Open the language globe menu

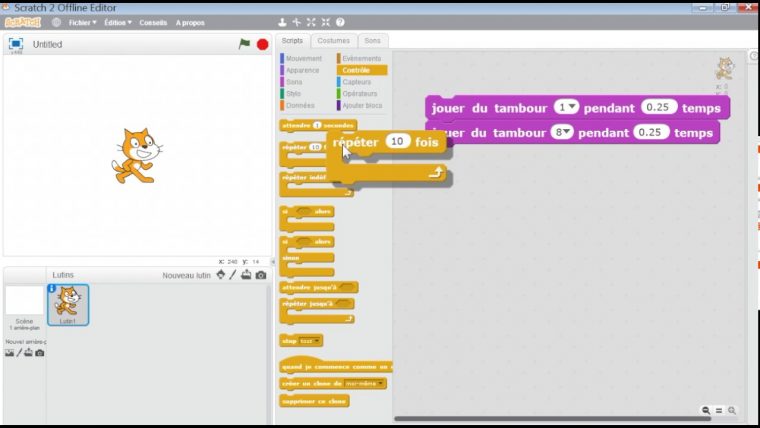click(x=56, y=22)
